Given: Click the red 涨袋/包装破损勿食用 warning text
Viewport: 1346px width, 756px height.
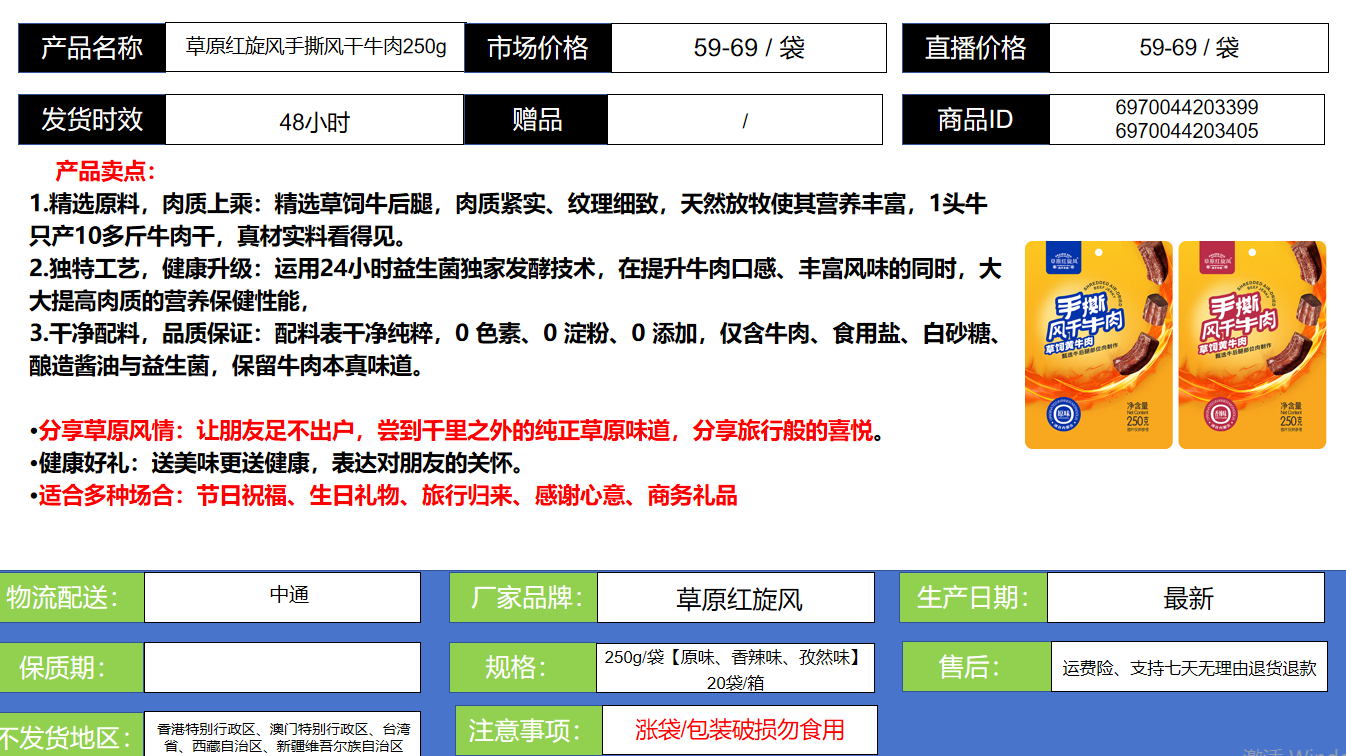Looking at the screenshot, I should 739,730.
